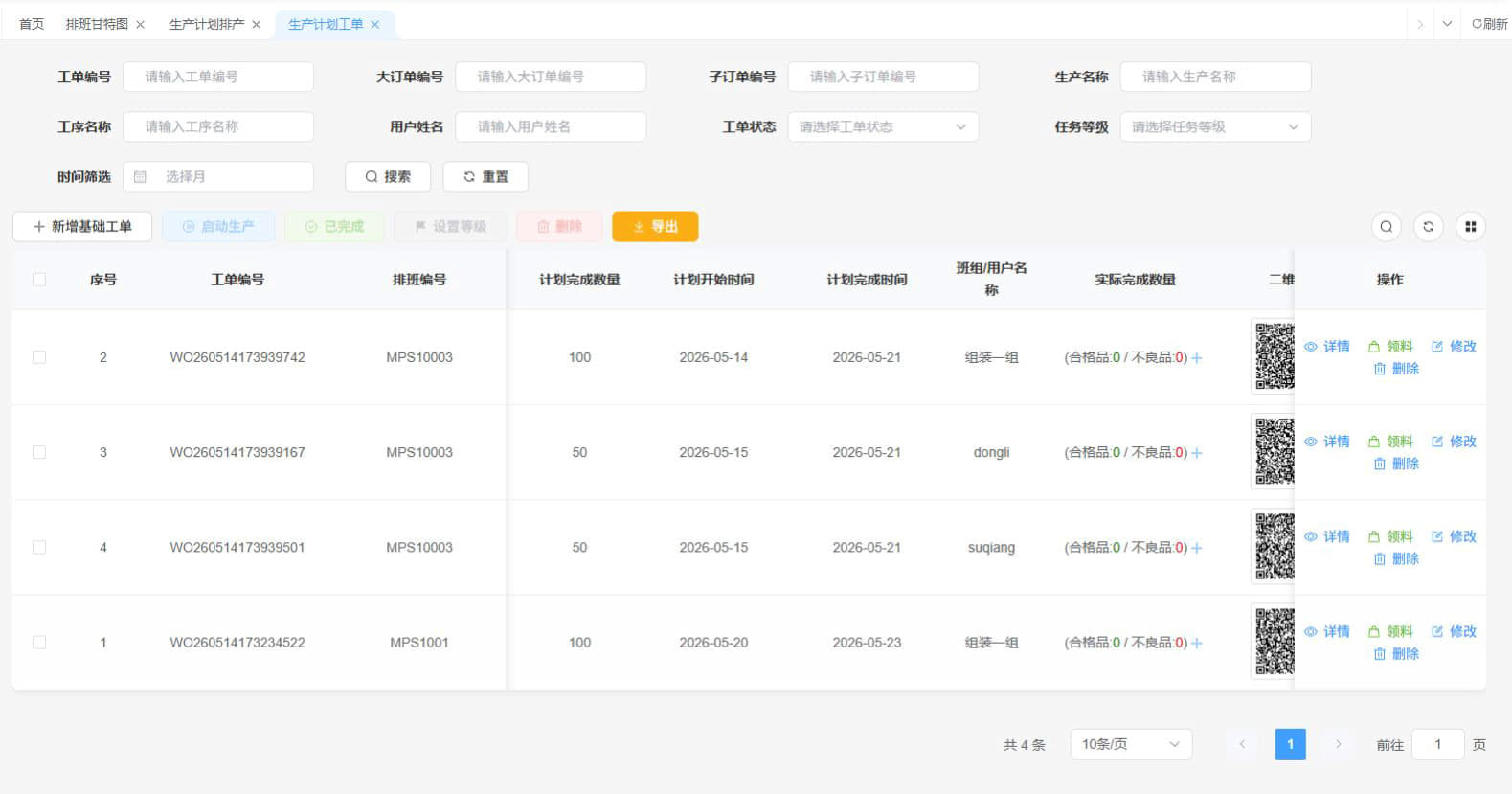
Task: Open the 工单状态 dropdown
Action: 883,126
